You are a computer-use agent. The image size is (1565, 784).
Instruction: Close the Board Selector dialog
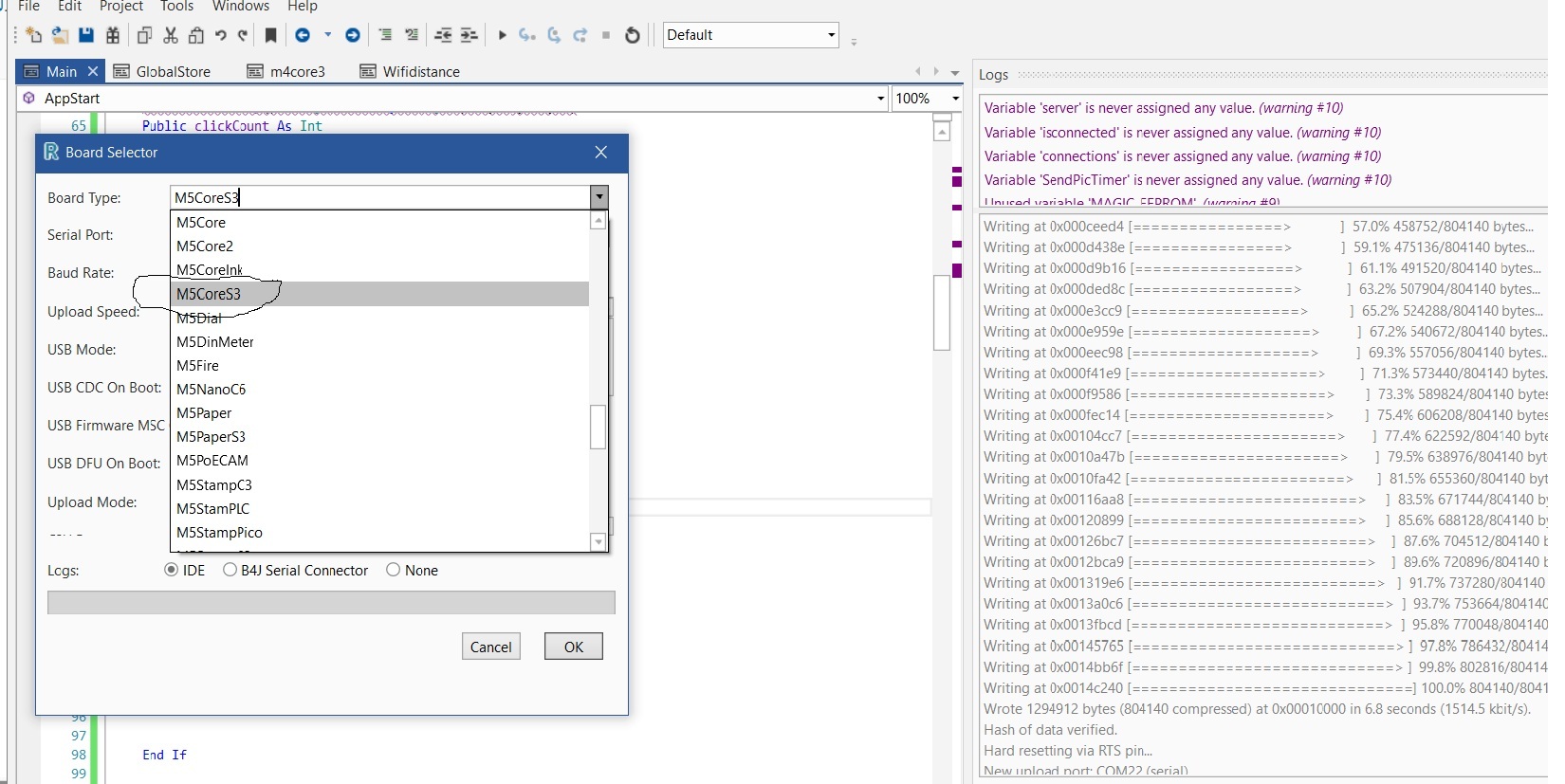[x=600, y=153]
